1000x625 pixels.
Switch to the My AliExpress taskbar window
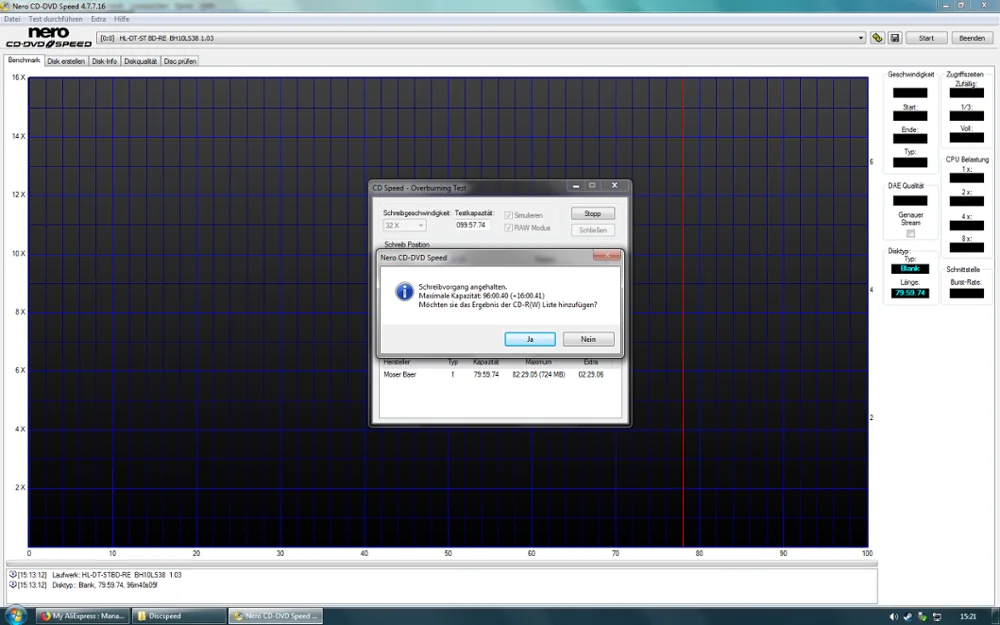(82, 616)
